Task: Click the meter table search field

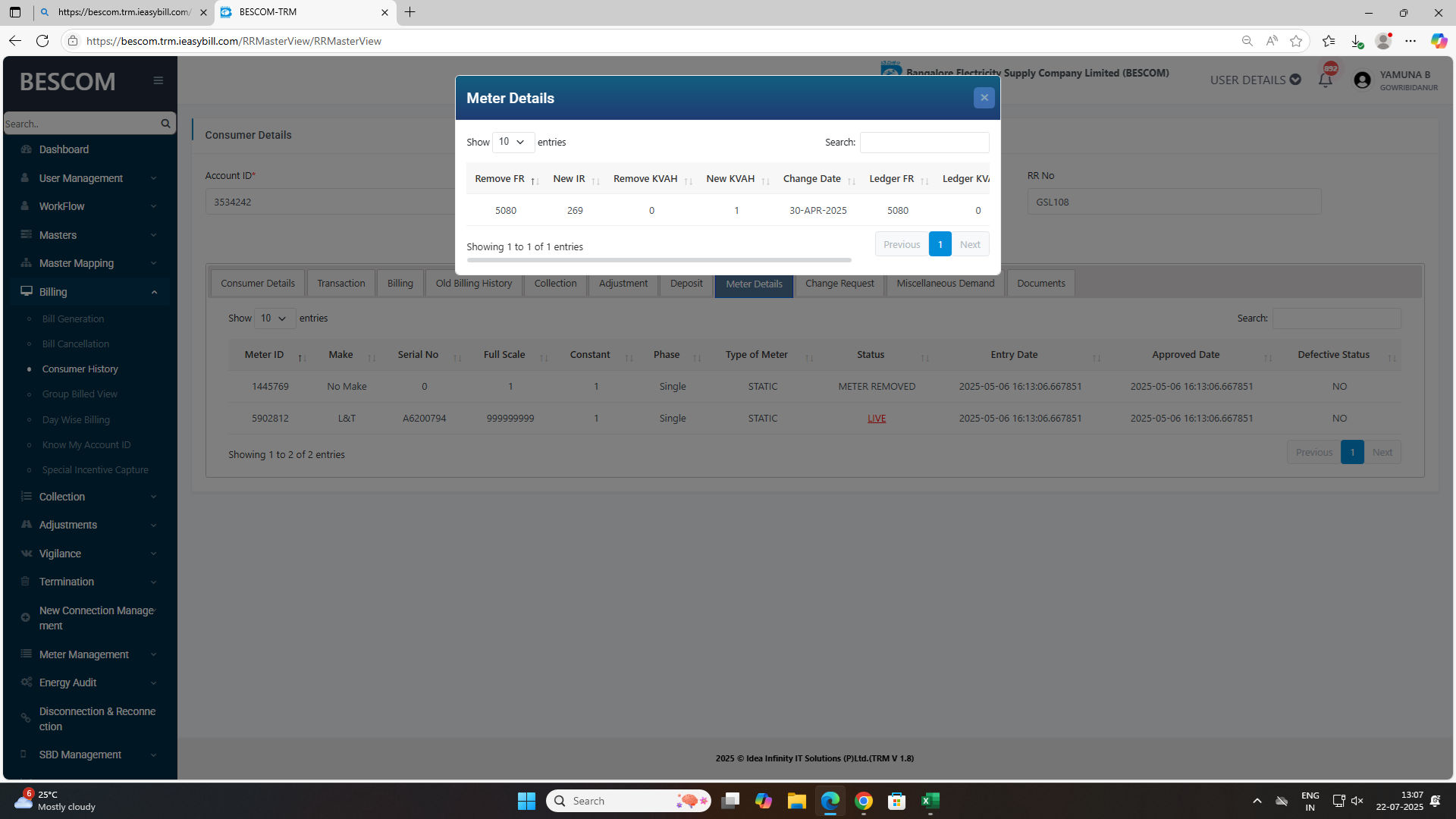Action: pyautogui.click(x=1336, y=318)
